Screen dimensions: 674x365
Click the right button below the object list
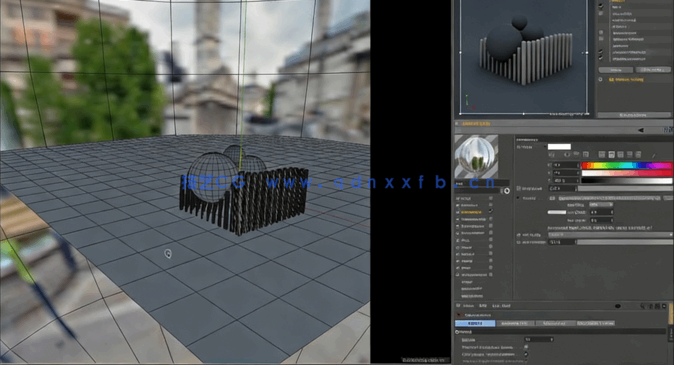pos(653,70)
